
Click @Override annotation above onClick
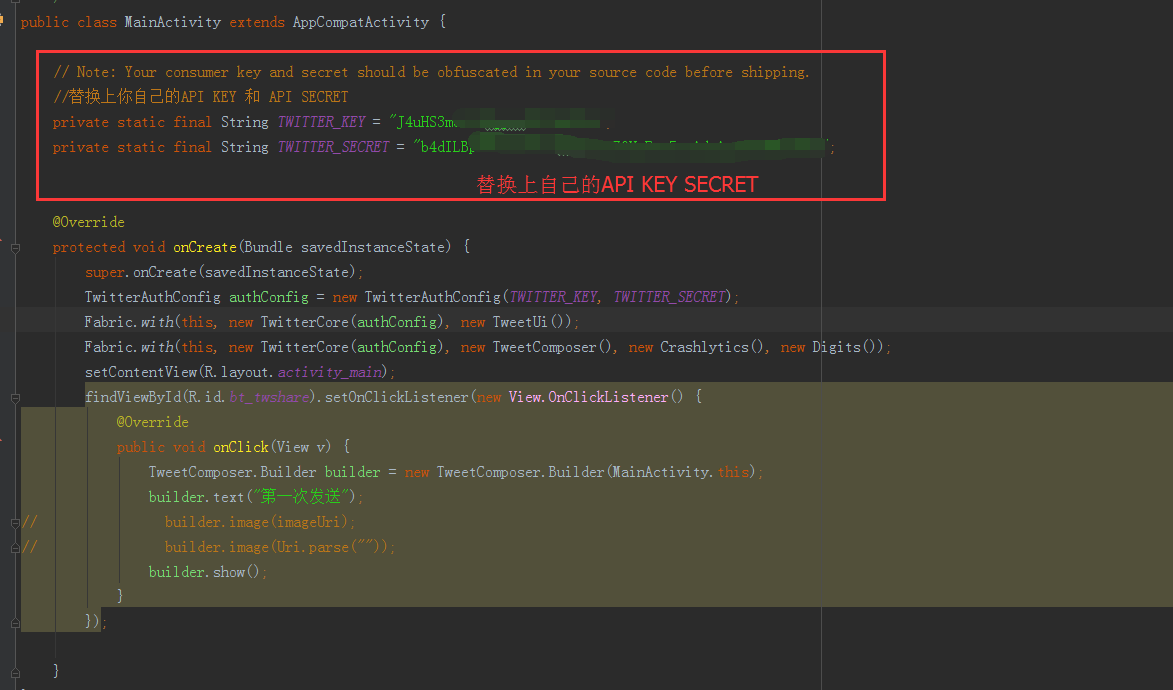(x=153, y=422)
